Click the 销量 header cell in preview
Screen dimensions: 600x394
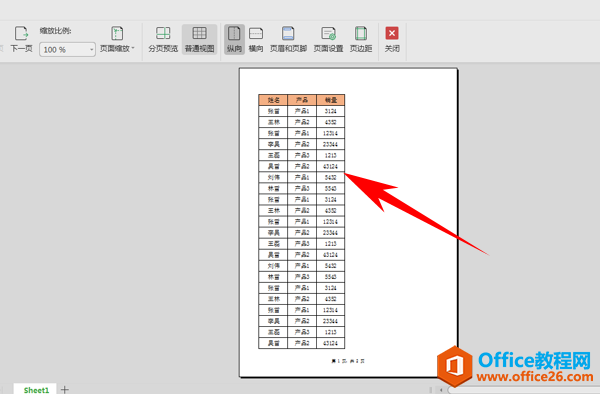pos(331,100)
